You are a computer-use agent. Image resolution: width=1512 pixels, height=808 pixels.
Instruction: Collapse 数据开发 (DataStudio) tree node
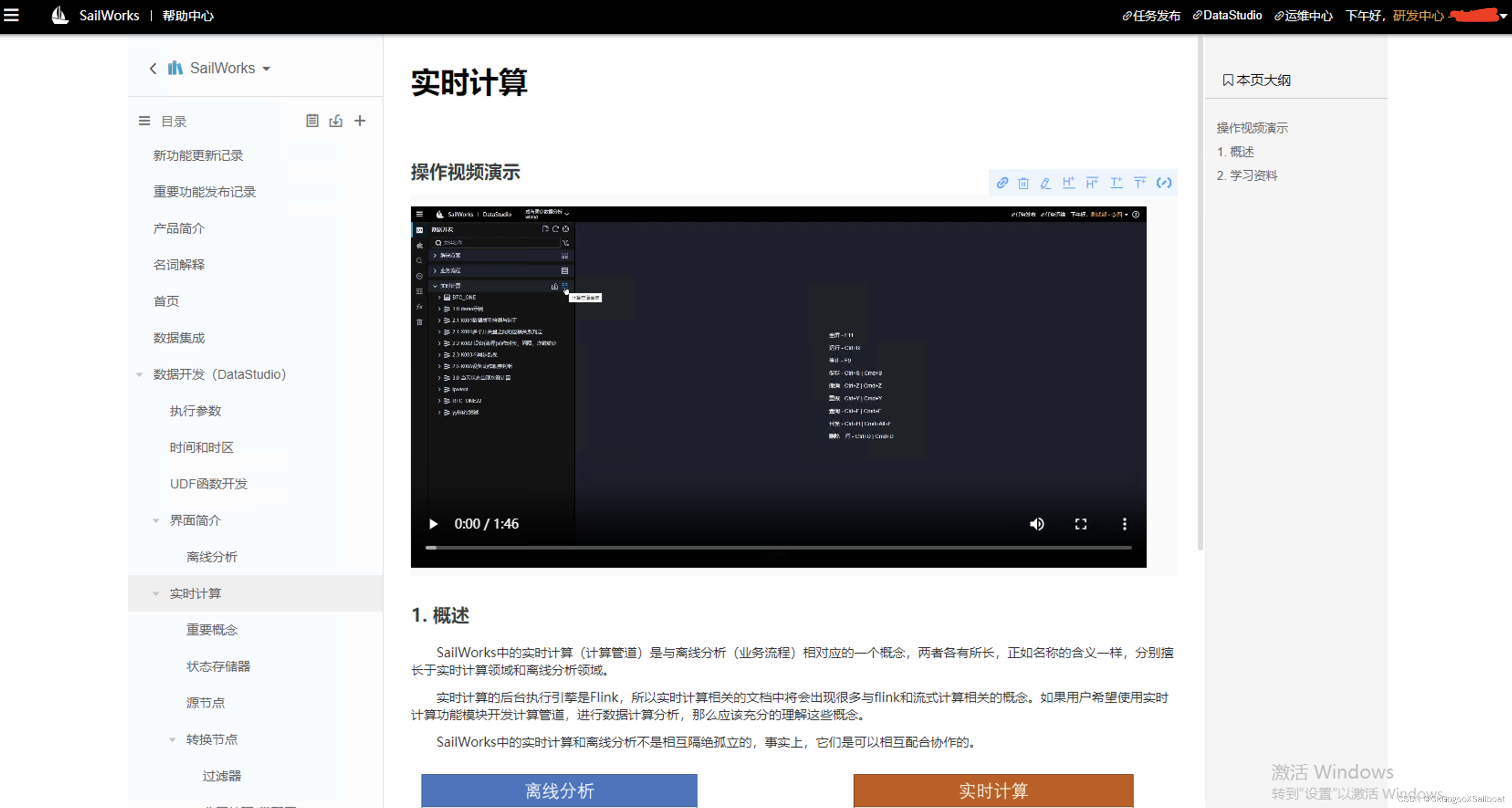140,375
